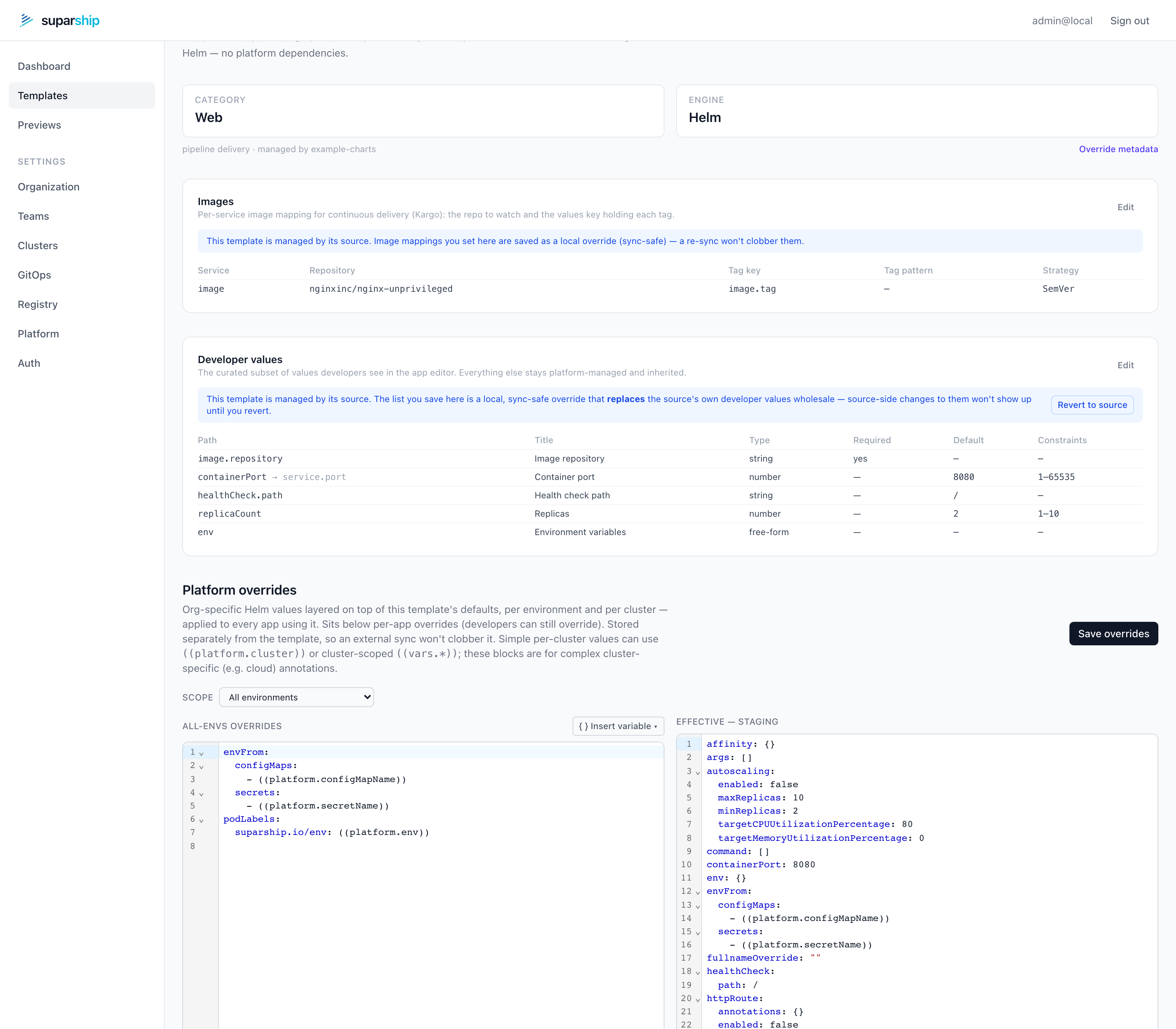Screen dimensions: 1176x1029
Task: Click image.tag tag key cell
Action: [752, 289]
